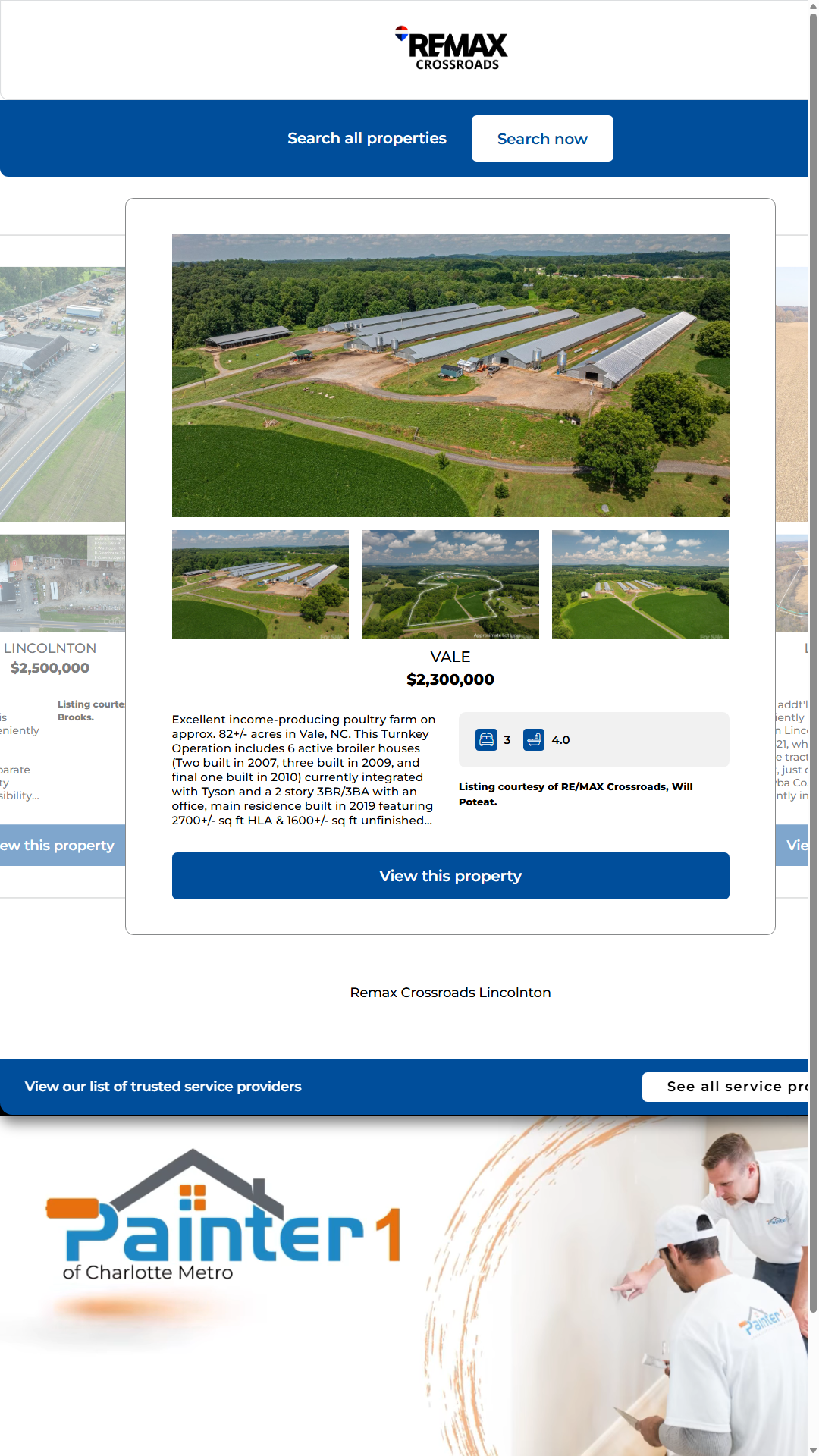This screenshot has height=1456, width=819.
Task: Click the Search all properties text
Action: (x=367, y=139)
